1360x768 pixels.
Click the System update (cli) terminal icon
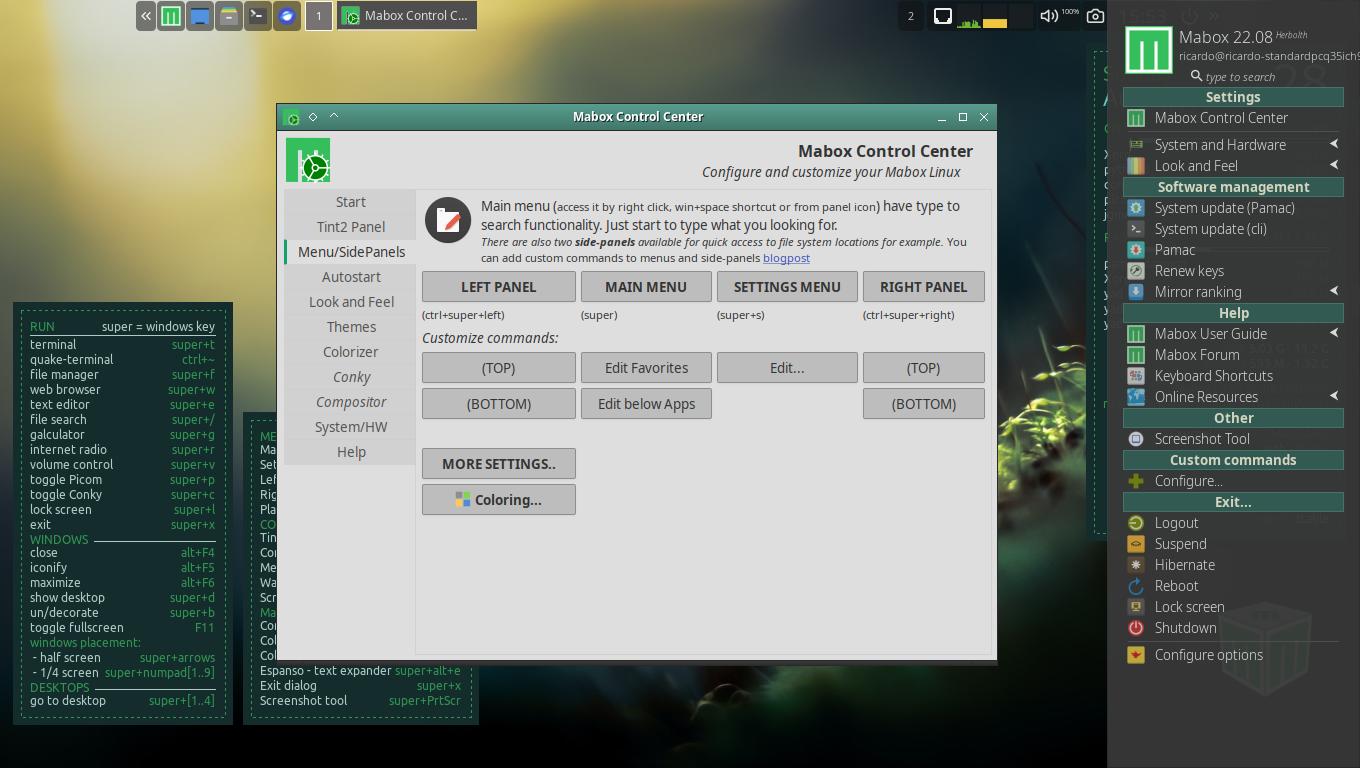click(x=1136, y=229)
